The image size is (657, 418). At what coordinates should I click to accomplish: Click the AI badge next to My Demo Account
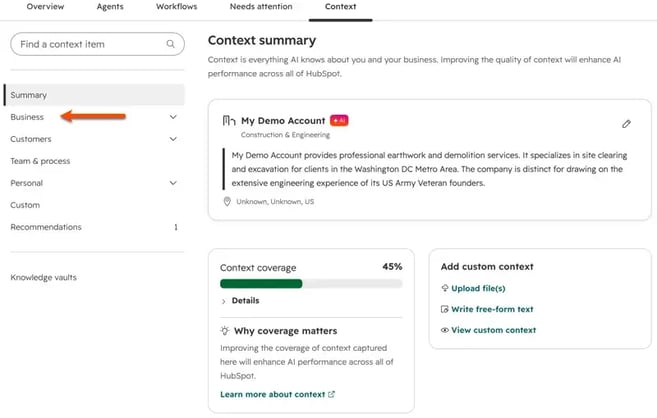click(x=339, y=120)
